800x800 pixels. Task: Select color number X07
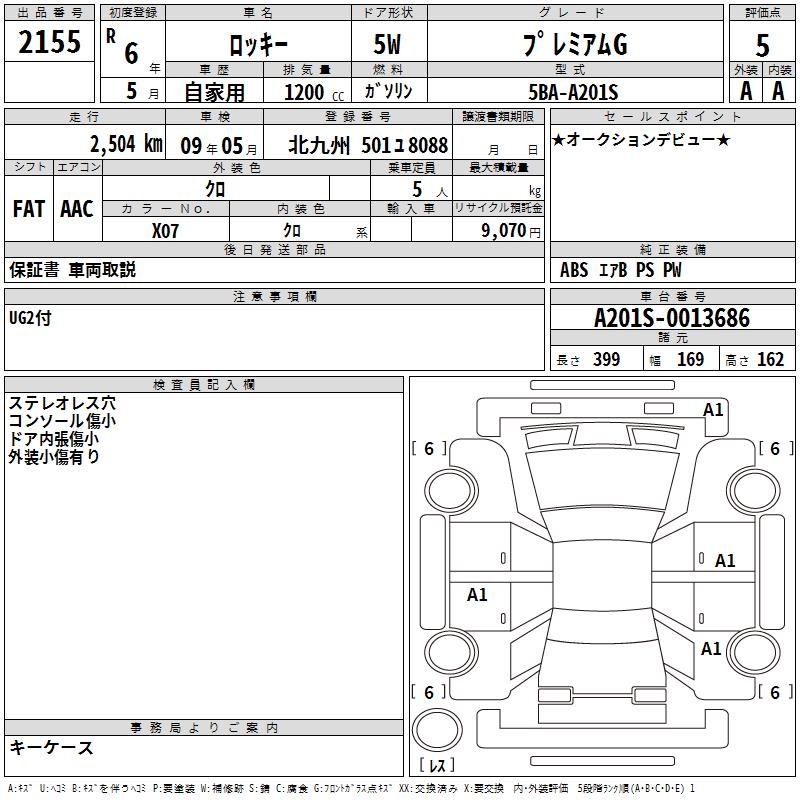[x=165, y=231]
